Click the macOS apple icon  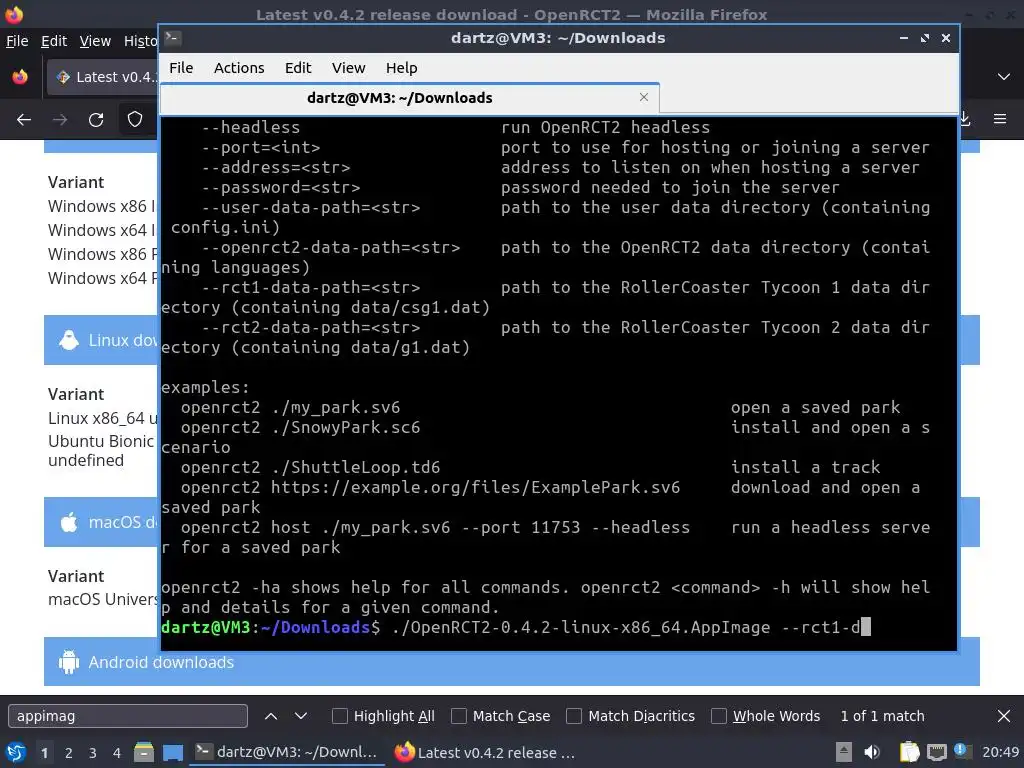point(69,522)
